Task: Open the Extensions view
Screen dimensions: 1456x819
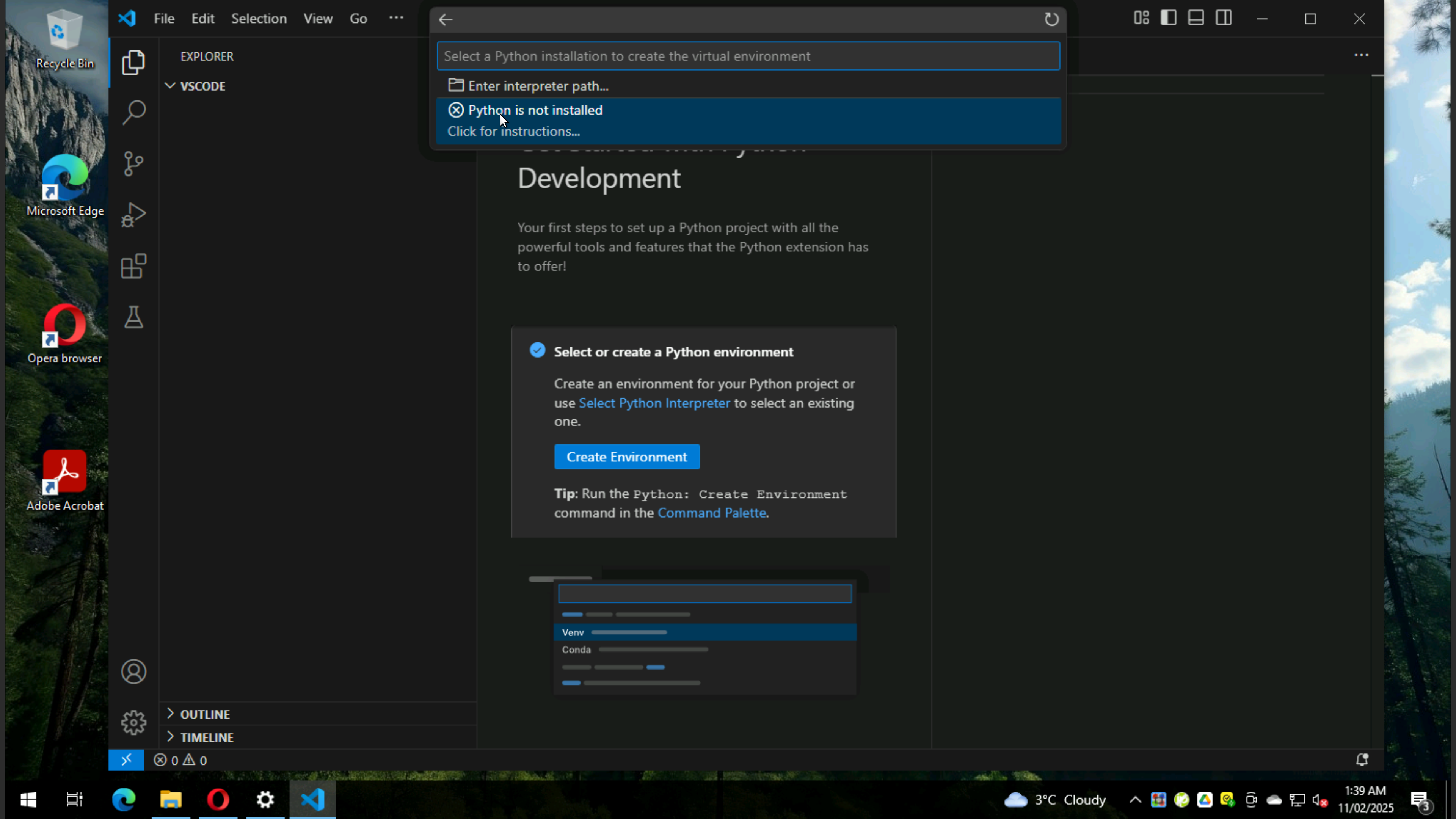Action: (134, 266)
